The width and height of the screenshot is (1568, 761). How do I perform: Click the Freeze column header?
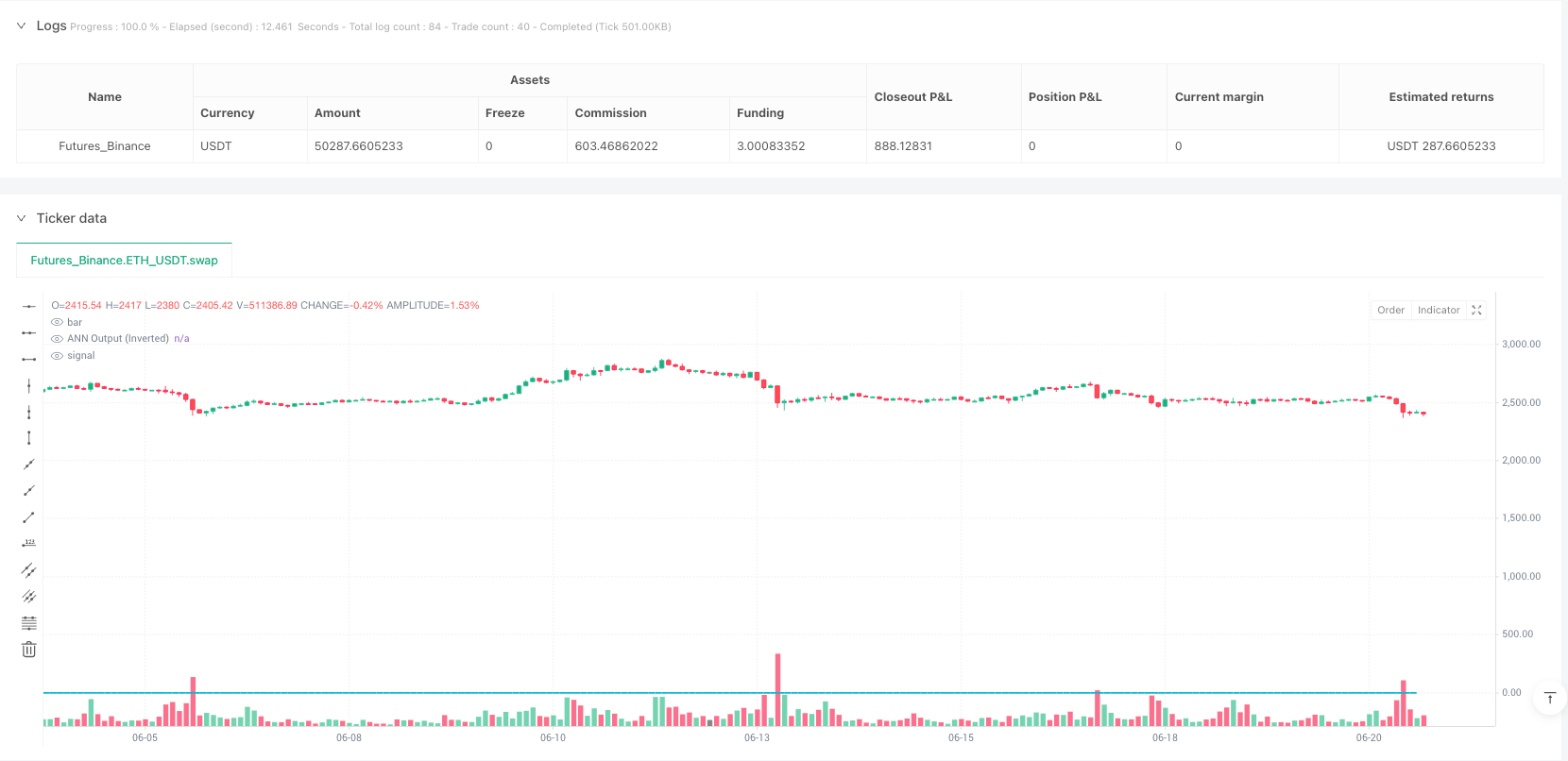pos(523,113)
